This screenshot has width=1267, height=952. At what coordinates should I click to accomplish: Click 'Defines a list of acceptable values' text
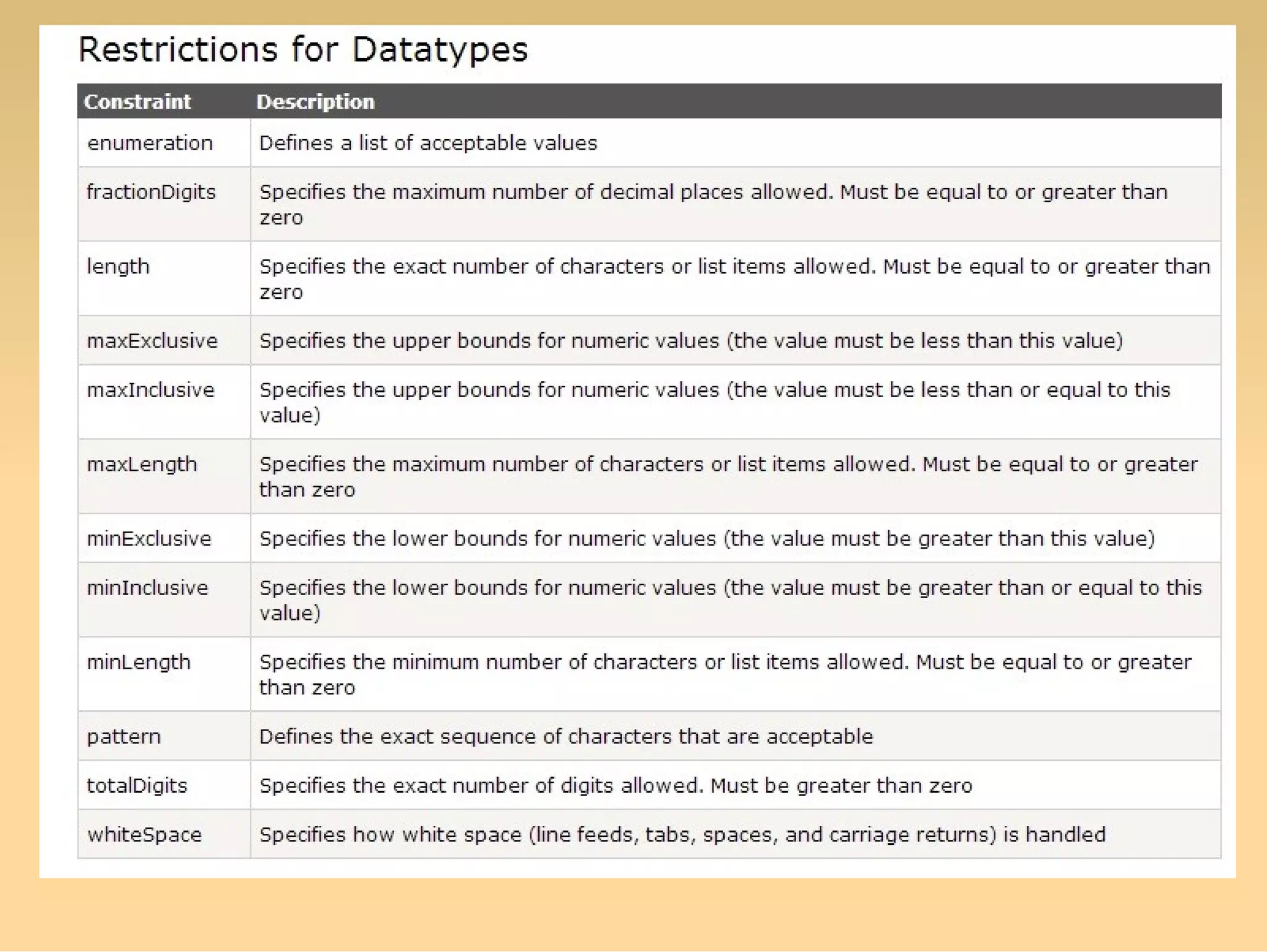[x=428, y=143]
